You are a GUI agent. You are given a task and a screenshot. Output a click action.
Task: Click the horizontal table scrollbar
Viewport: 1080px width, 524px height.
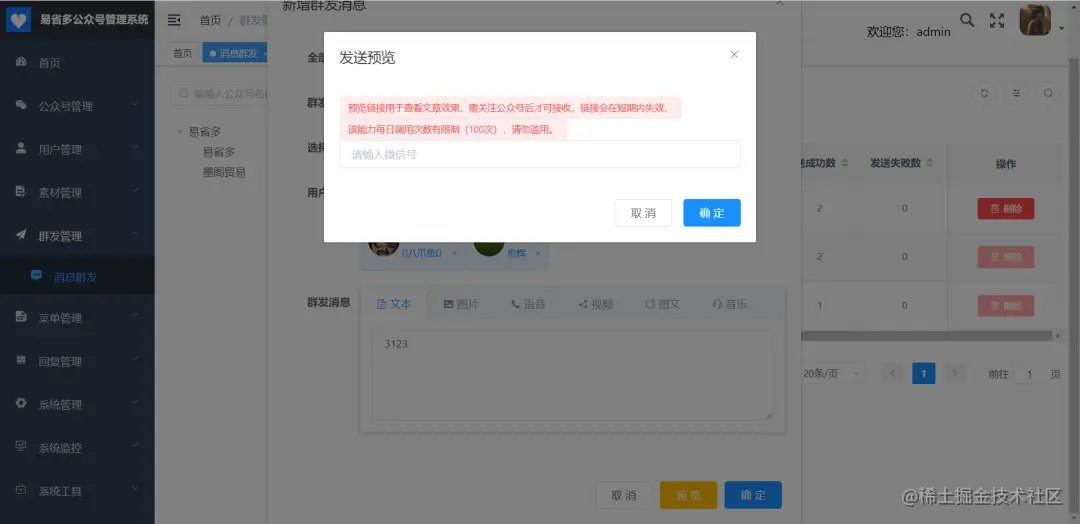pyautogui.click(x=926, y=336)
